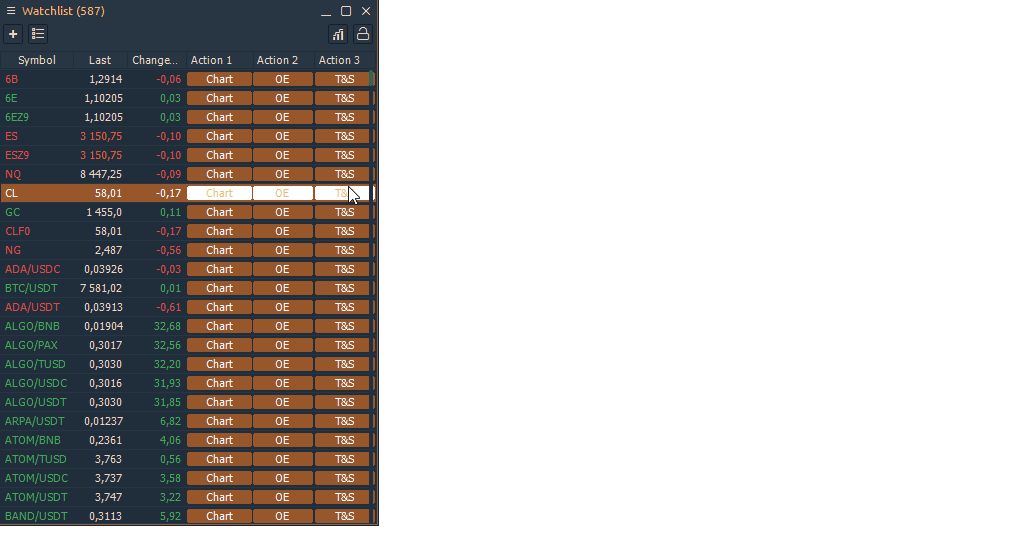Select the ESZ9 symbol
Screen dimensions: 1017x540
[x=18, y=155]
